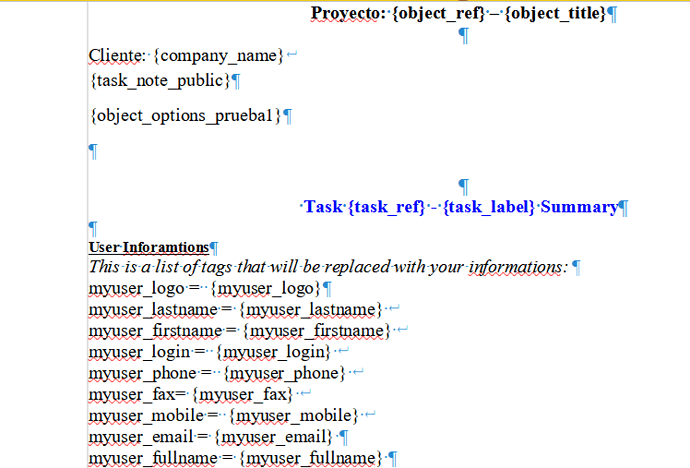The height and width of the screenshot is (468, 690).
Task: Click the {myuser_login} tag in braces
Action: pos(274,352)
